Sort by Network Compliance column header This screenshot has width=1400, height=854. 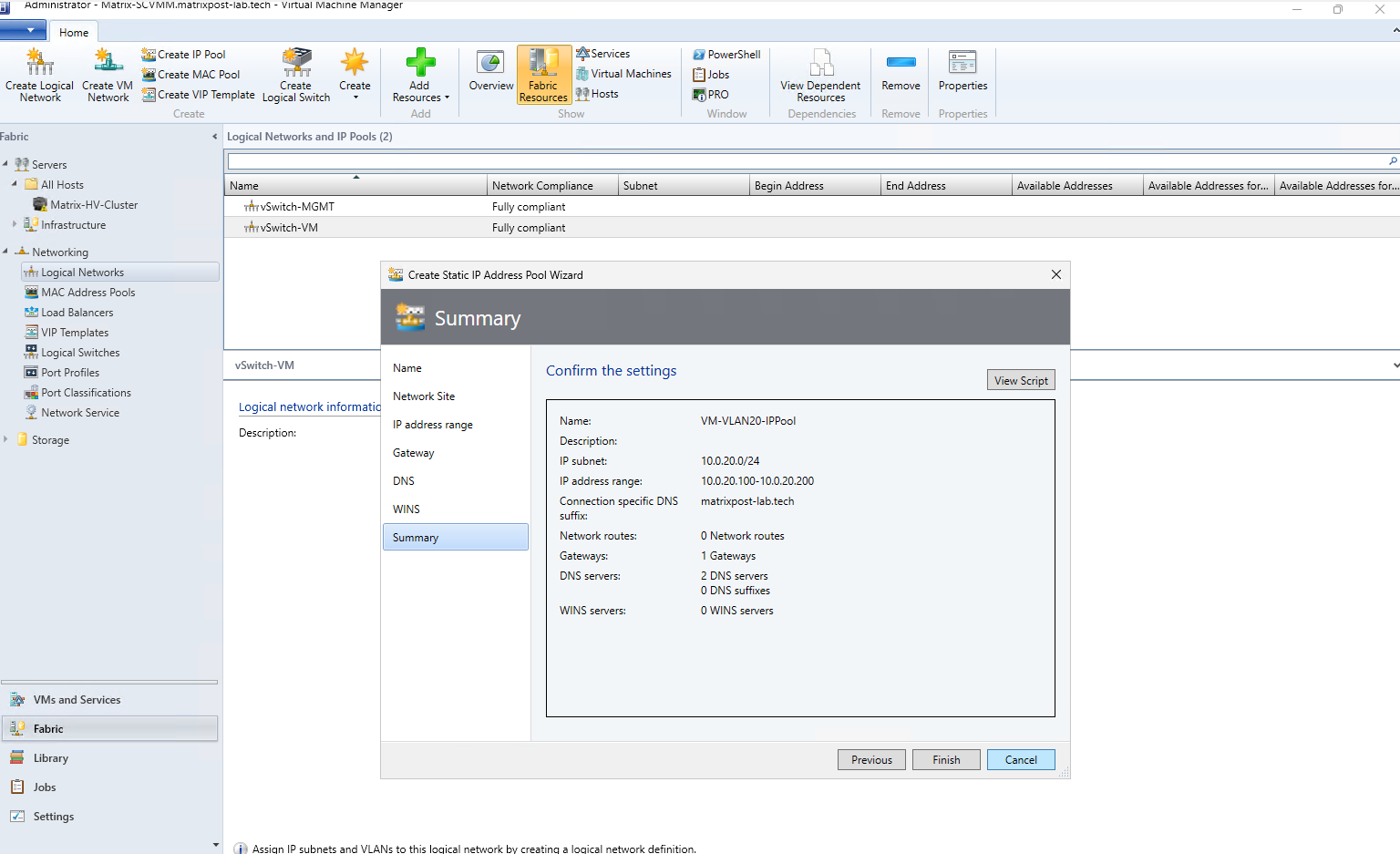click(x=552, y=186)
